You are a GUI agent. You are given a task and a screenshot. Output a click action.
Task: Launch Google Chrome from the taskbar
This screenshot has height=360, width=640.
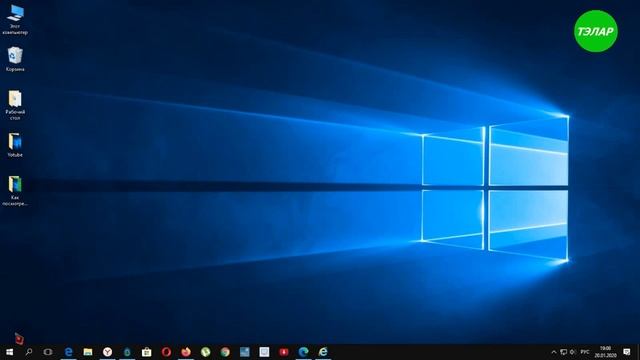tap(225, 352)
